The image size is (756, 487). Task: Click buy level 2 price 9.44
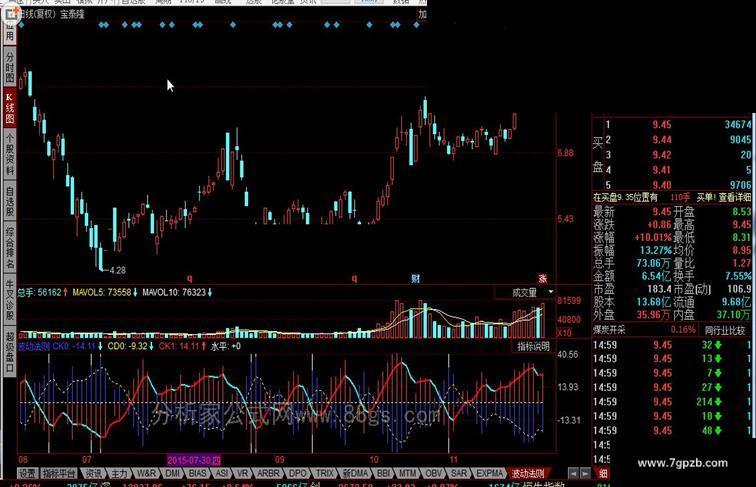pos(662,140)
